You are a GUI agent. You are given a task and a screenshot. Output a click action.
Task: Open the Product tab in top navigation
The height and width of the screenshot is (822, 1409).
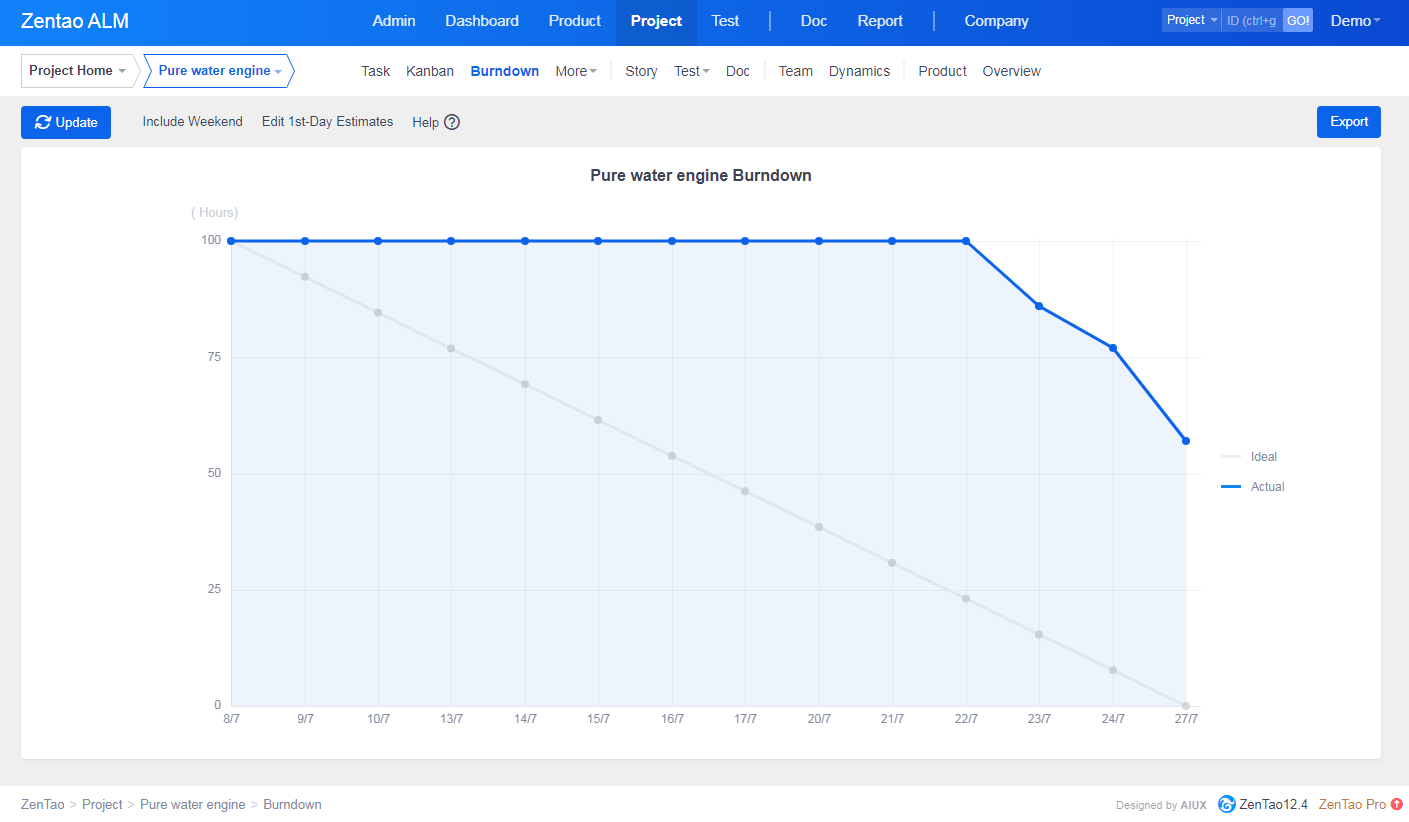pos(574,21)
